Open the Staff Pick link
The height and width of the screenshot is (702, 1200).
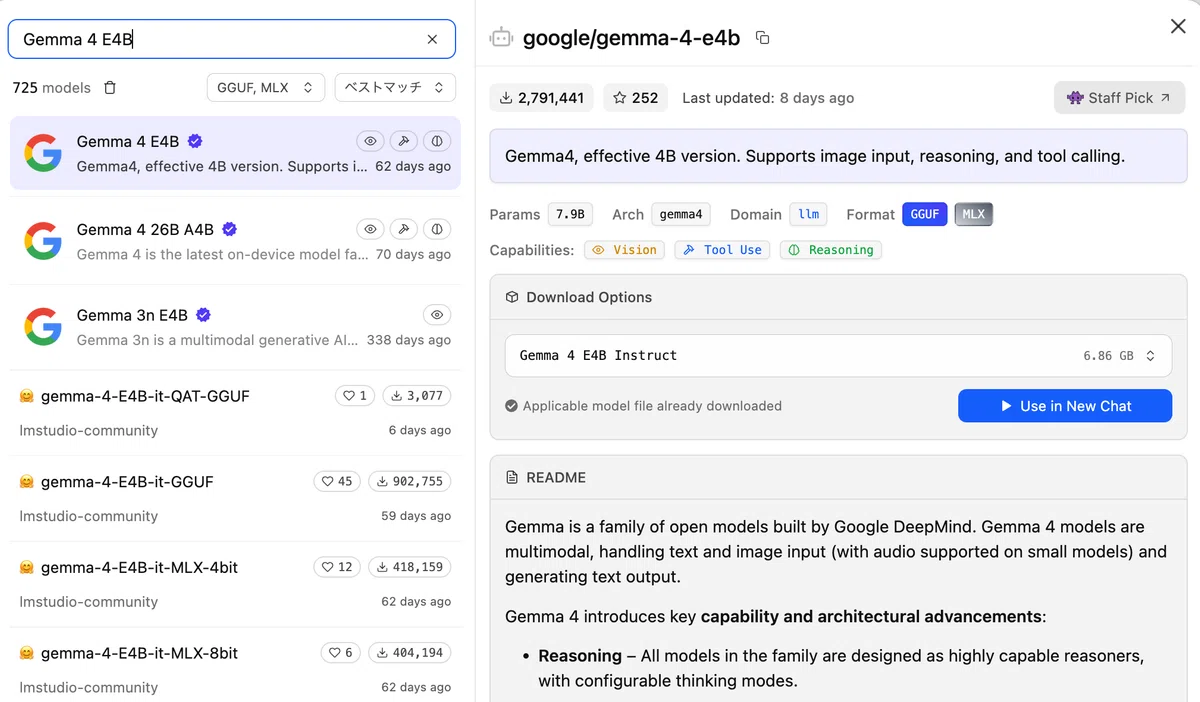[x=1119, y=98]
